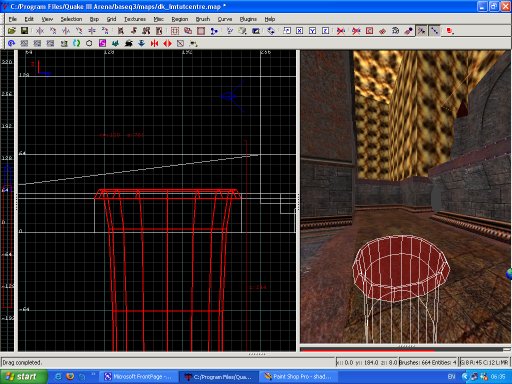The image size is (512, 384).
Task: Click the hollow brush square icon
Action: point(201,31)
